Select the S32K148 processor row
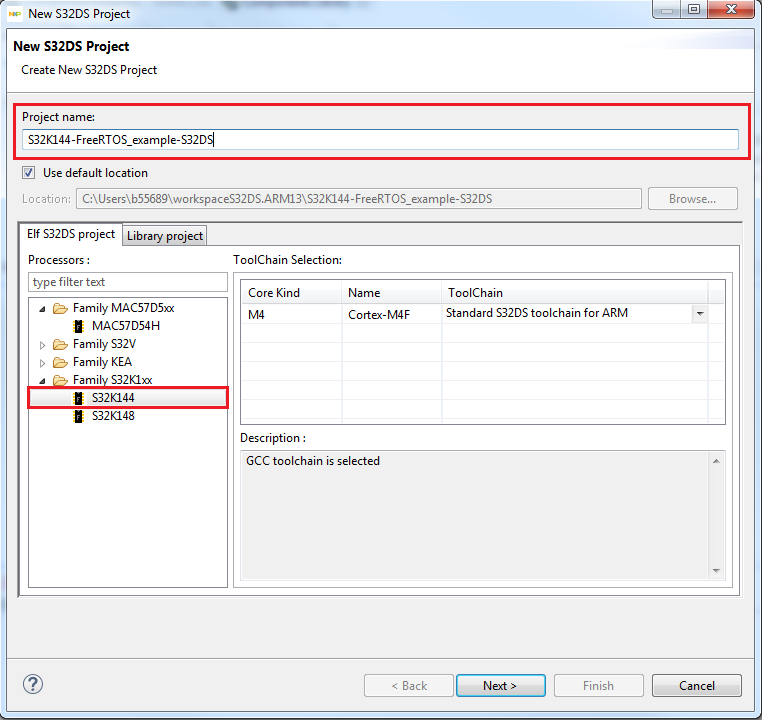 tap(127, 416)
